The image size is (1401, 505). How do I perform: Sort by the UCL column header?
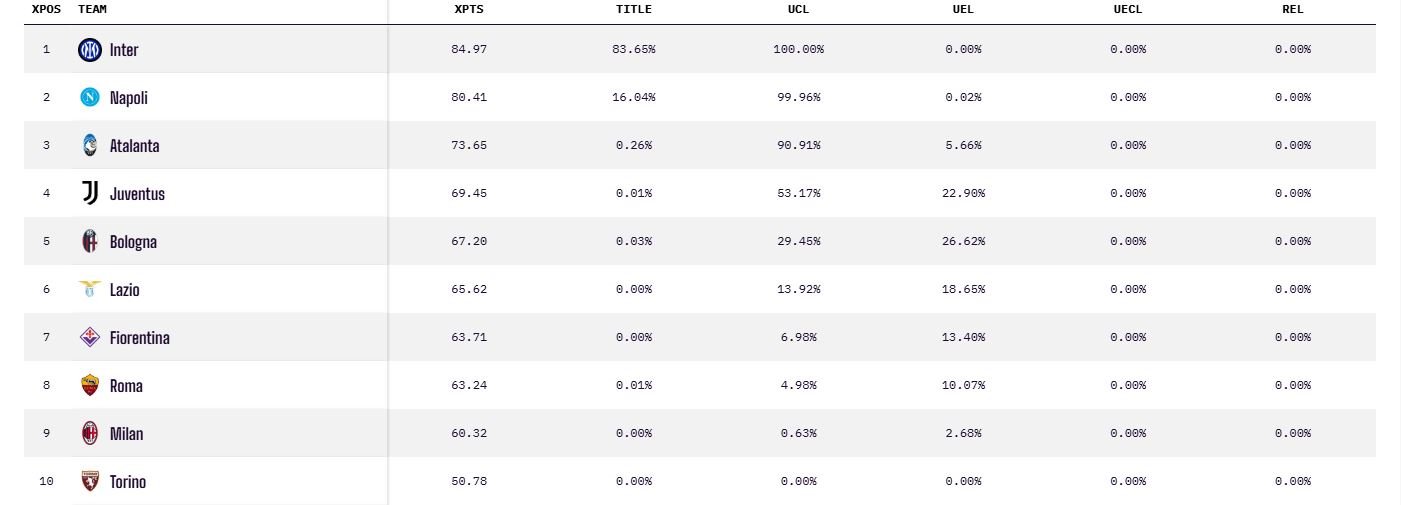[x=798, y=9]
